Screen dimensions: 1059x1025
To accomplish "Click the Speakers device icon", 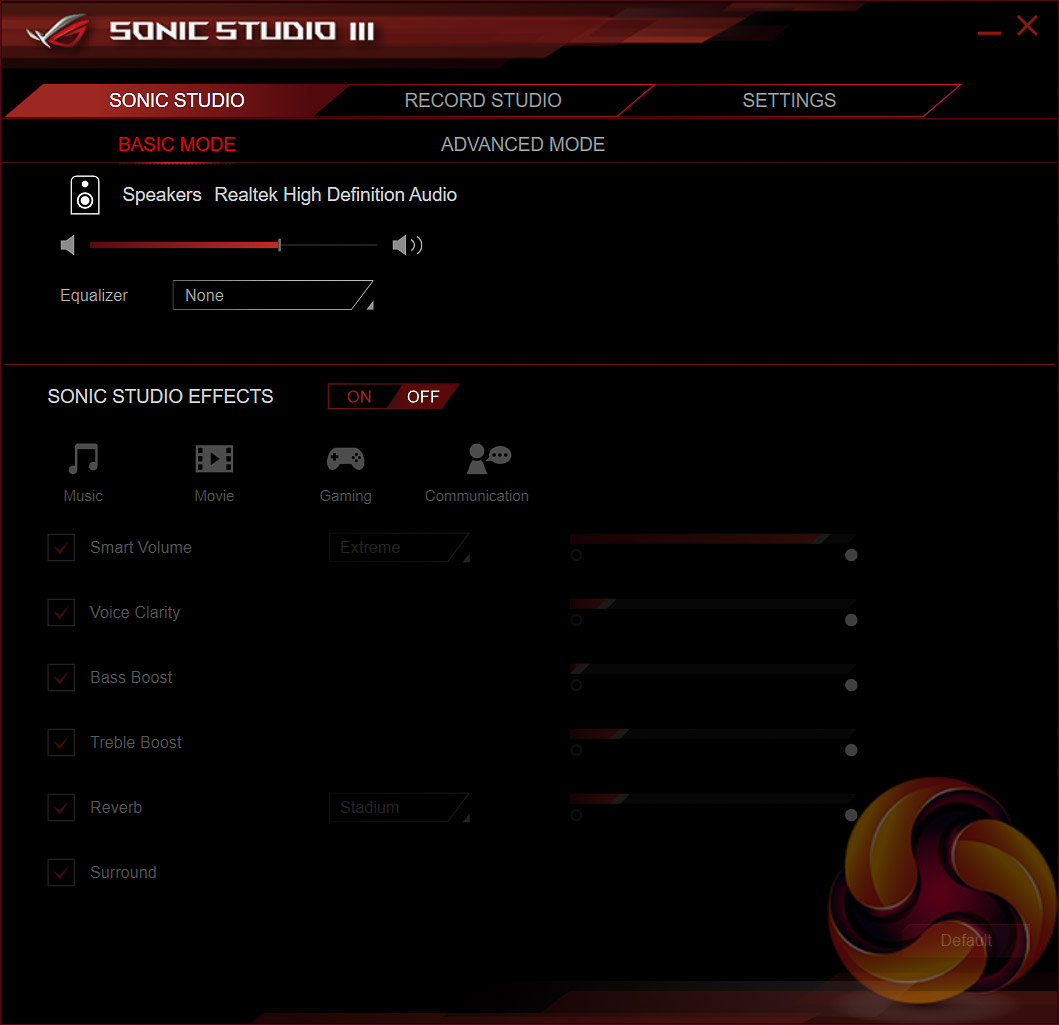I will point(85,195).
